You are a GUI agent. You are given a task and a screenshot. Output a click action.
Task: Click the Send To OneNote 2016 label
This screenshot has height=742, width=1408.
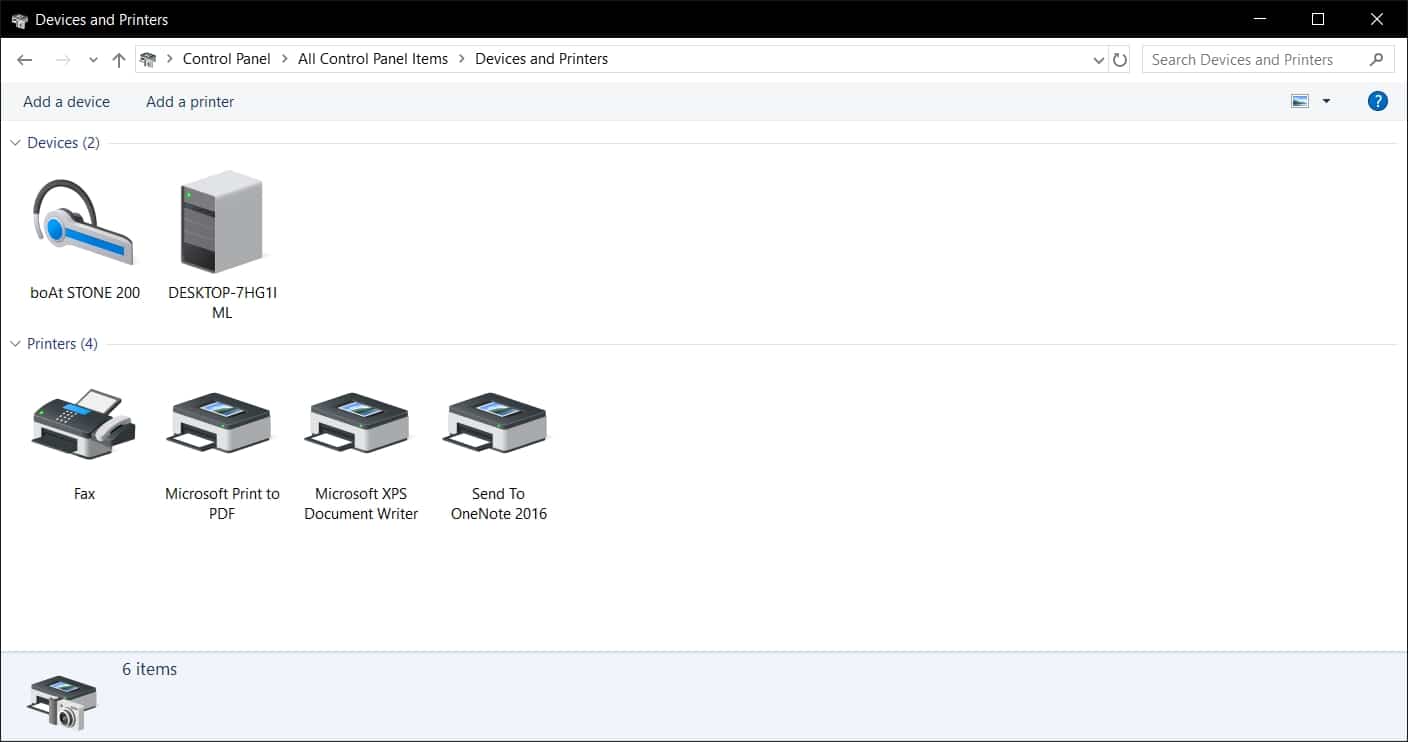point(499,504)
